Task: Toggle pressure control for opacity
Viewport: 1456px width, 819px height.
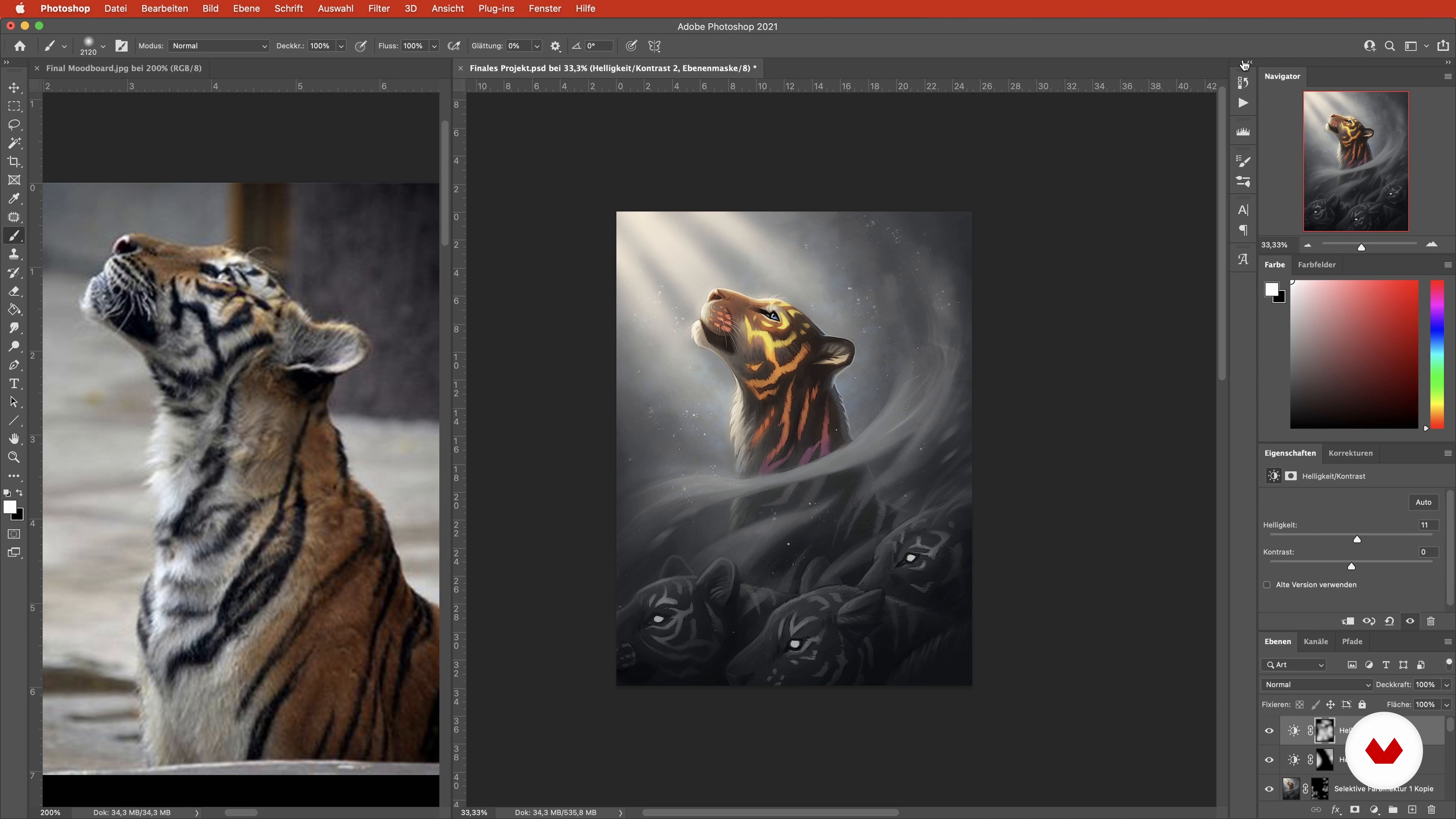Action: 360,46
